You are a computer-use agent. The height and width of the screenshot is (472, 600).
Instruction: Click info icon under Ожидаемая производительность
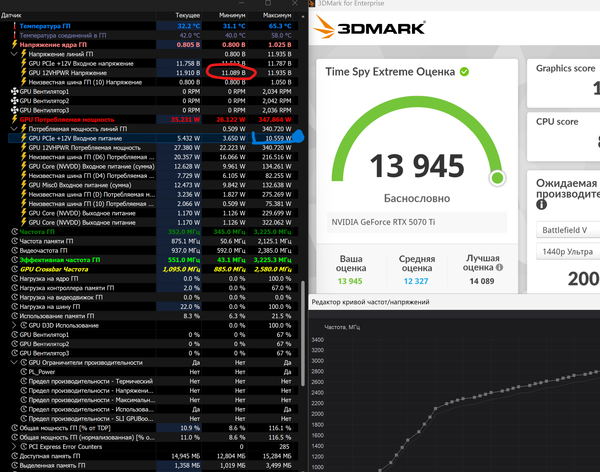541,205
